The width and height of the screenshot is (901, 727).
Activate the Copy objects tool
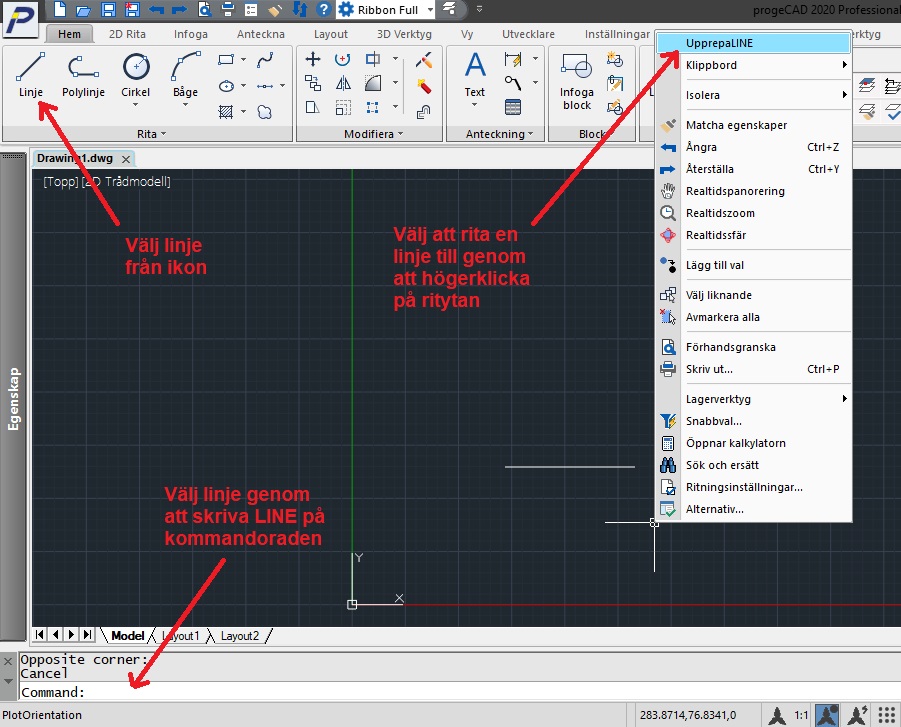click(x=313, y=84)
